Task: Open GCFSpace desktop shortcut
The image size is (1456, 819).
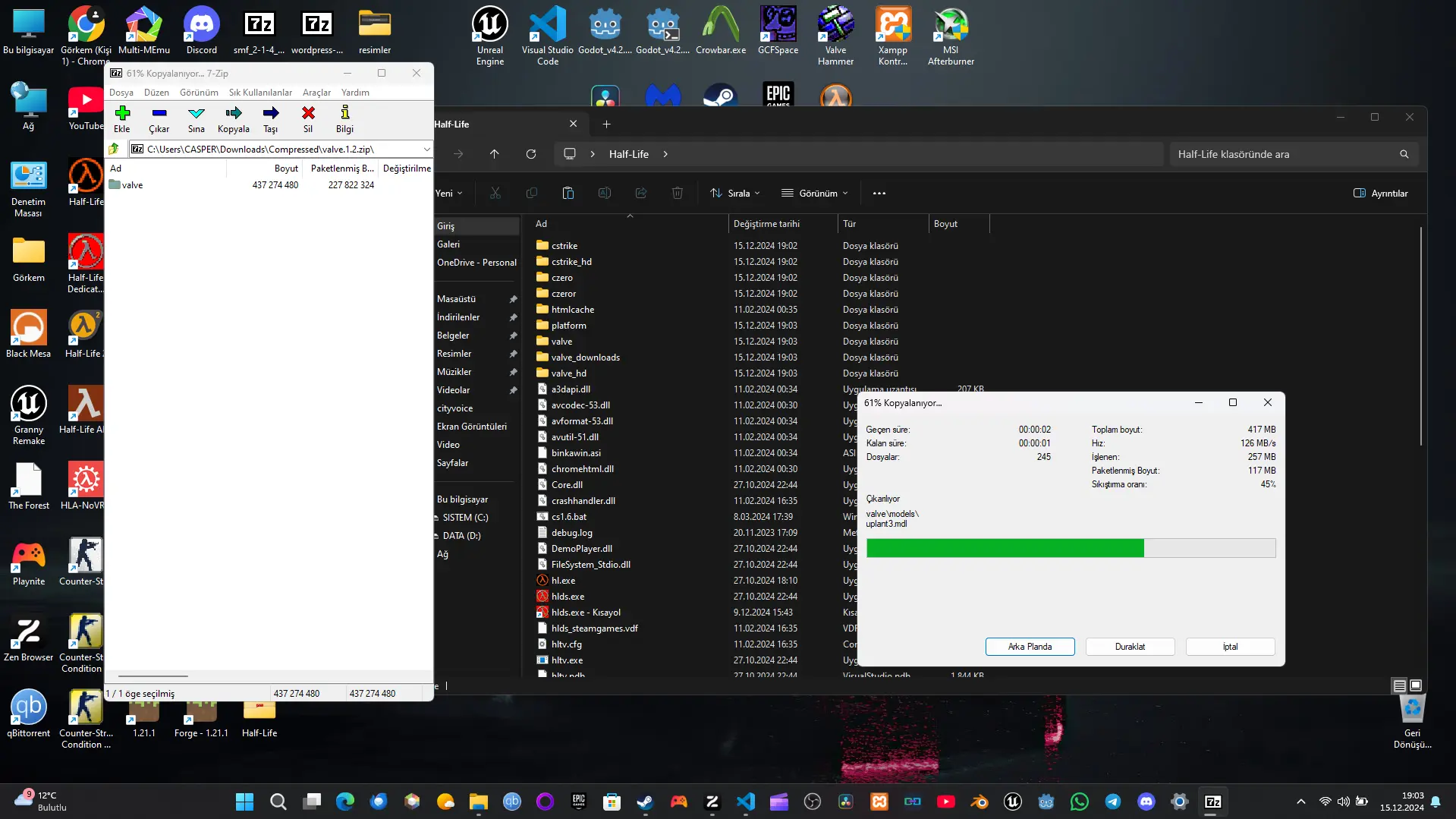Action: point(778,30)
